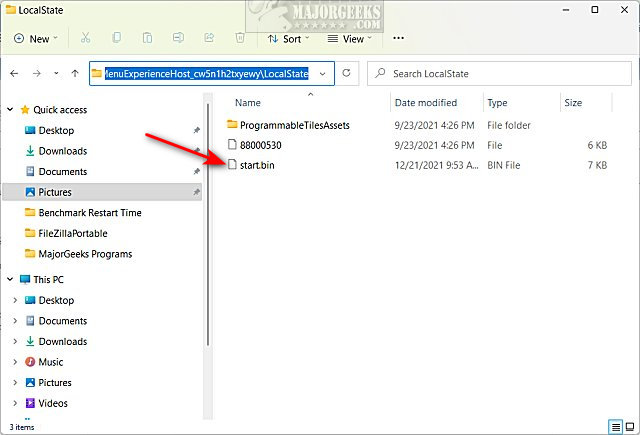This screenshot has width=640, height=435.
Task: Select the ProgrammableTilesAssets folder name
Action: point(295,125)
